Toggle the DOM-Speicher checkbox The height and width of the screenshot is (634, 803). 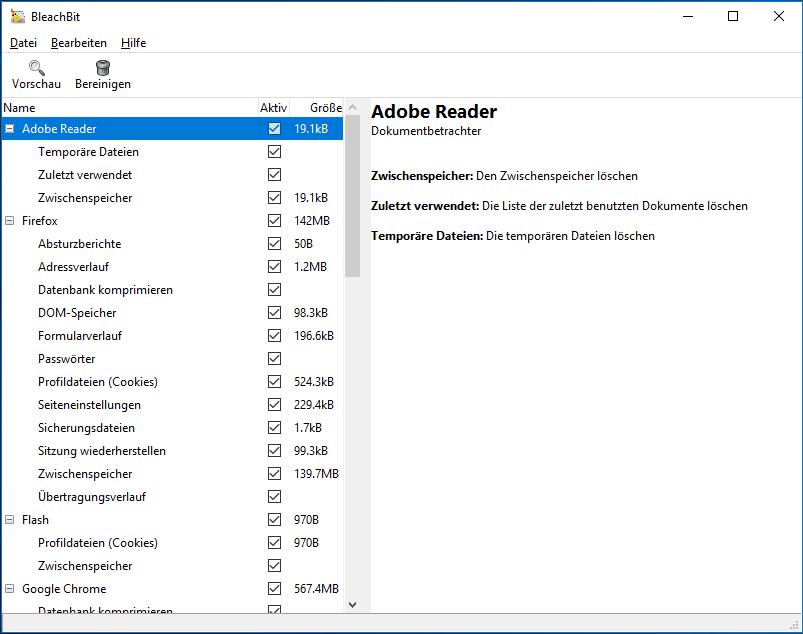274,313
